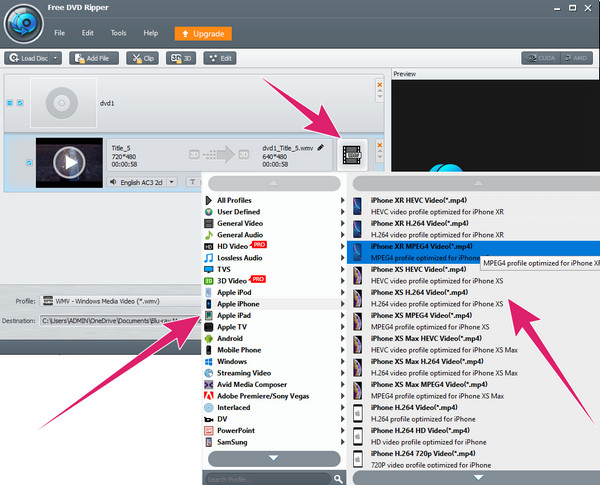Click the rename pencil icon beside dvd1_Title_5.wmv

[x=321, y=147]
